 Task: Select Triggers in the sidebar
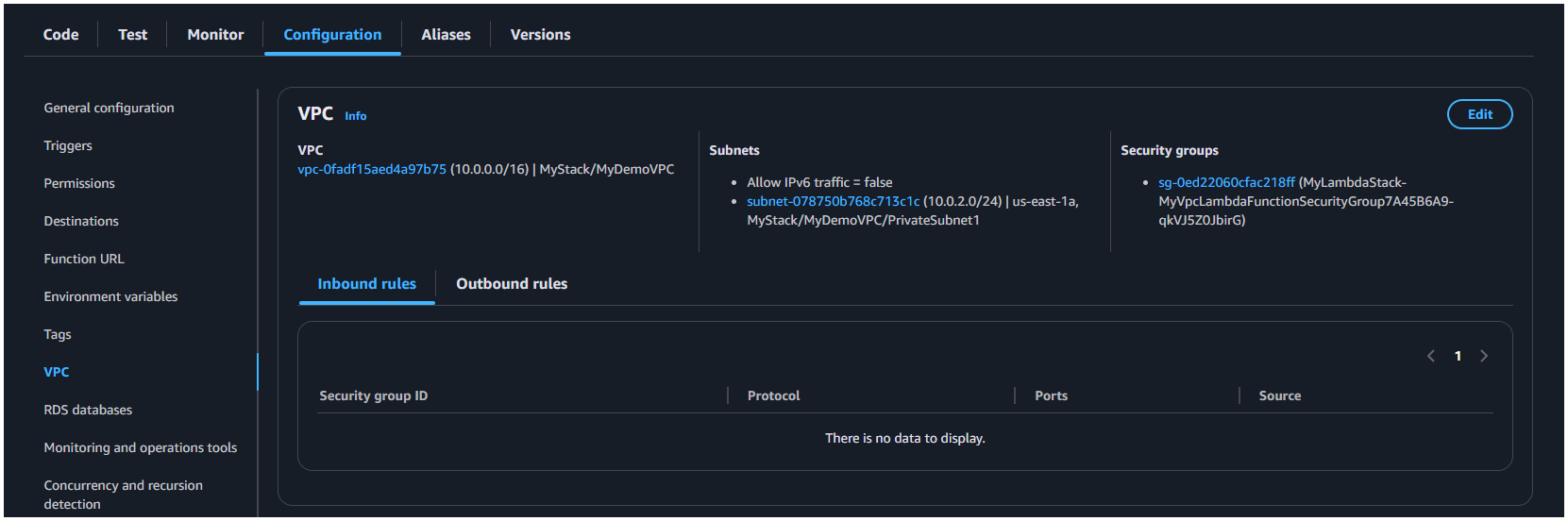coord(68,145)
